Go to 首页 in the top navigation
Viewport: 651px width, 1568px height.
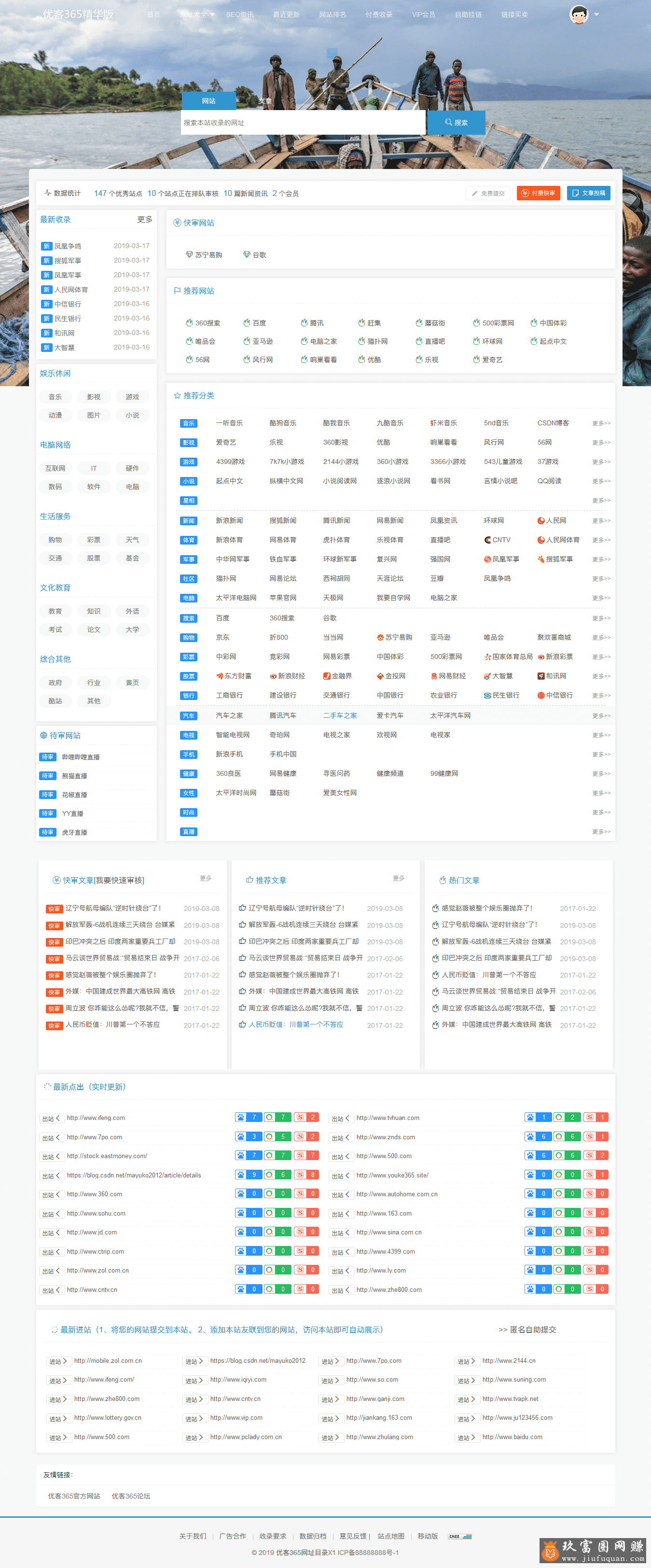pyautogui.click(x=154, y=14)
